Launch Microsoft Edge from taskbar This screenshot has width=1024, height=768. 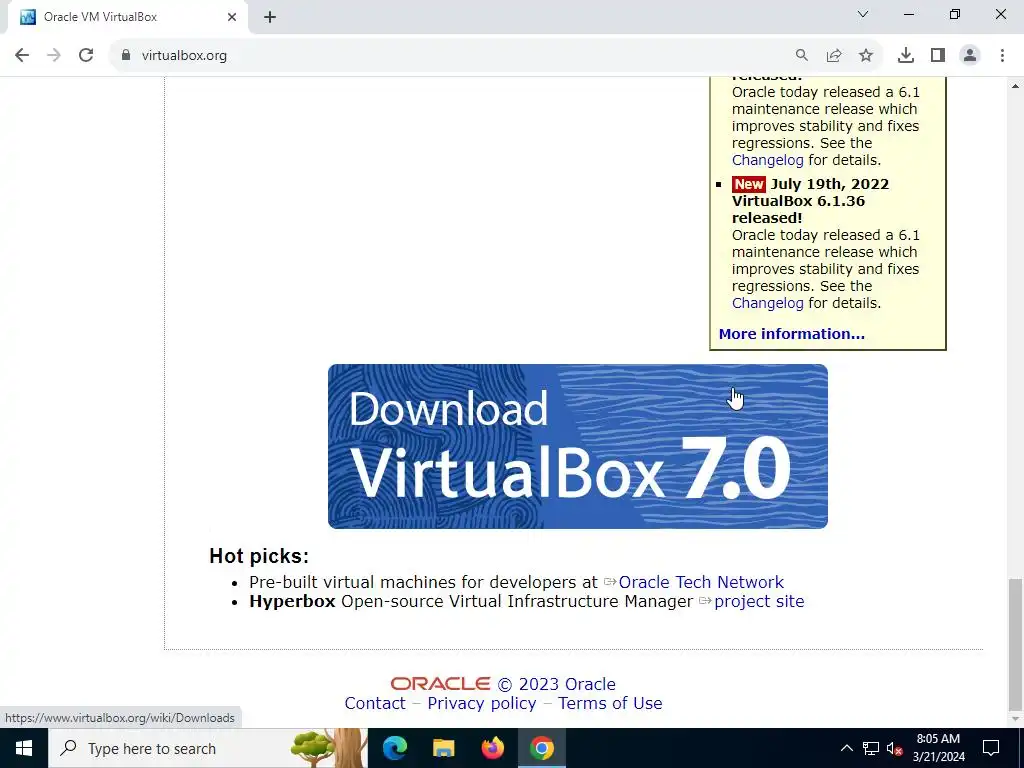pos(394,748)
